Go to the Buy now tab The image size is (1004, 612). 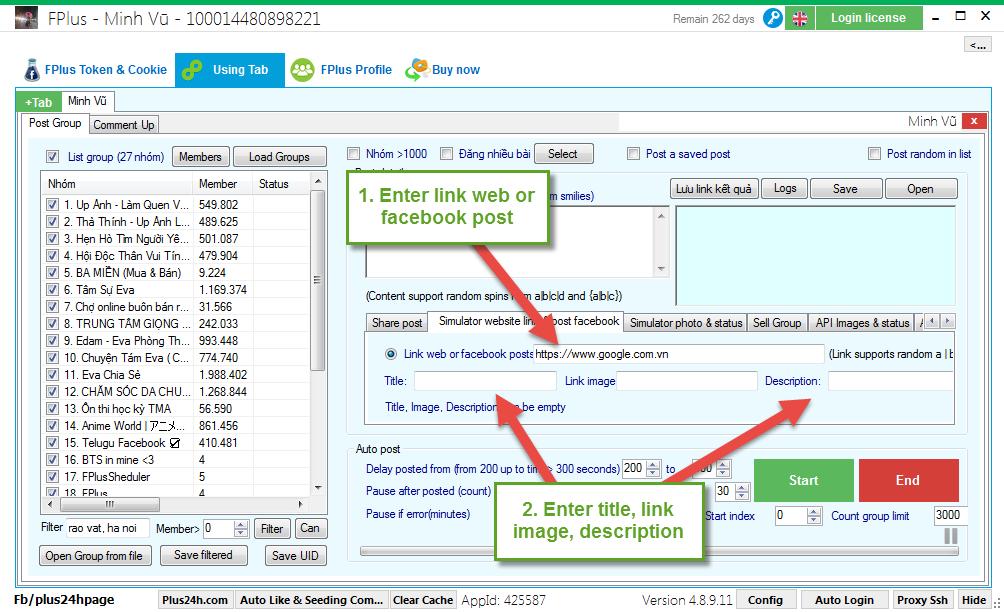point(443,70)
